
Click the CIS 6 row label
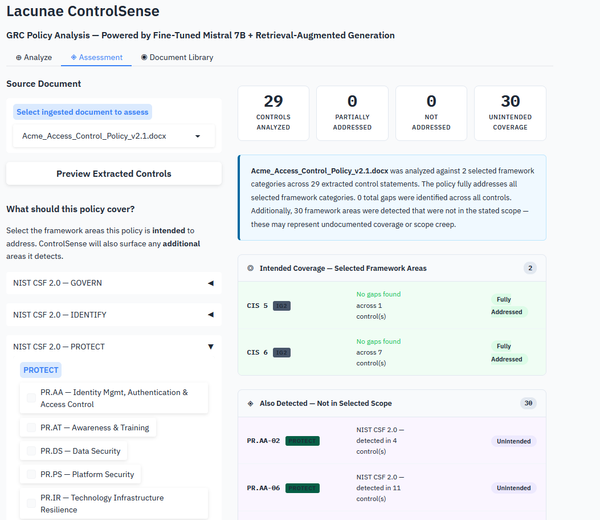pos(257,352)
